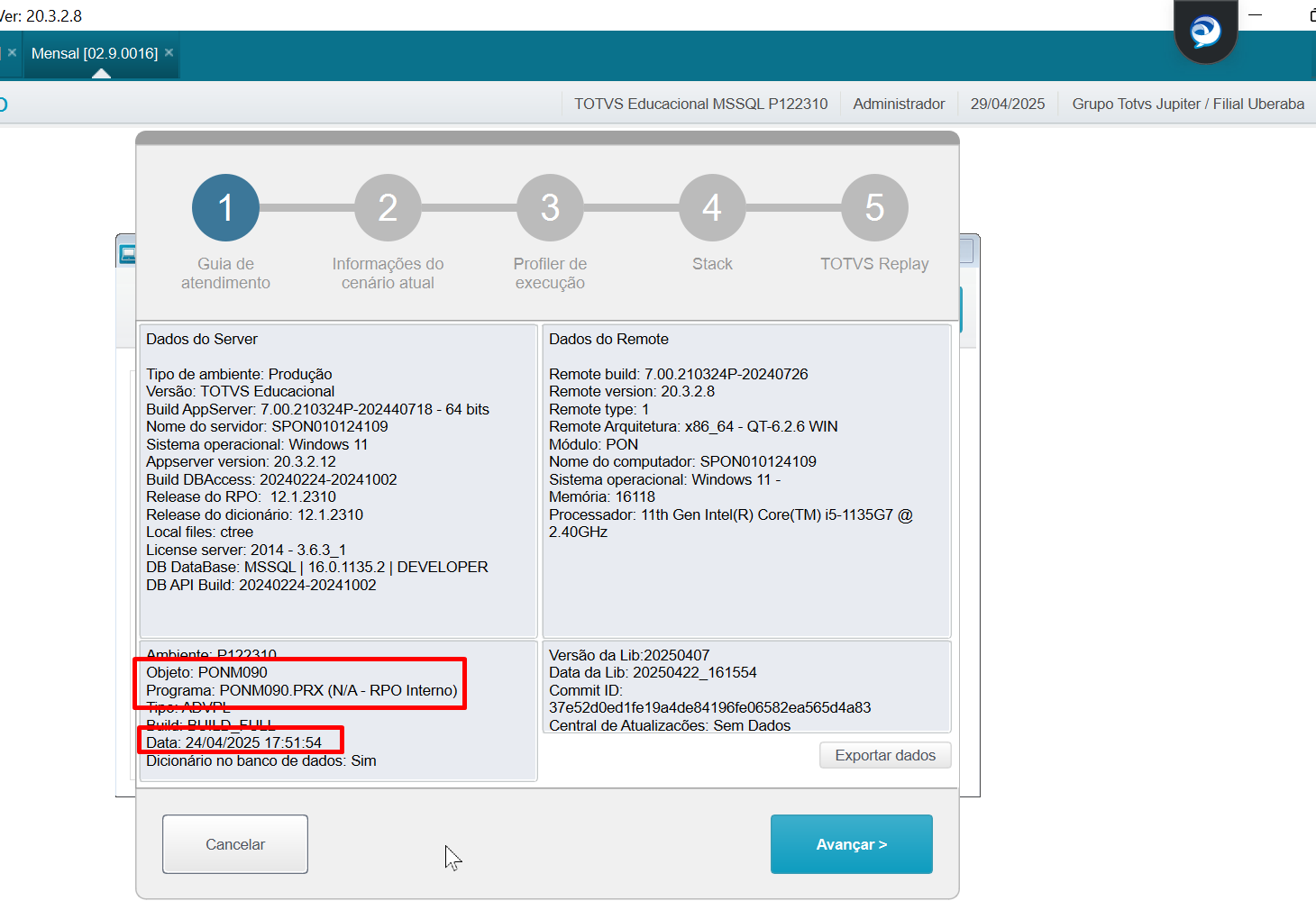Screen dimensions: 1316x901
Task: Click the 'Remote Arquitetura: x86_64' line
Action: [693, 426]
